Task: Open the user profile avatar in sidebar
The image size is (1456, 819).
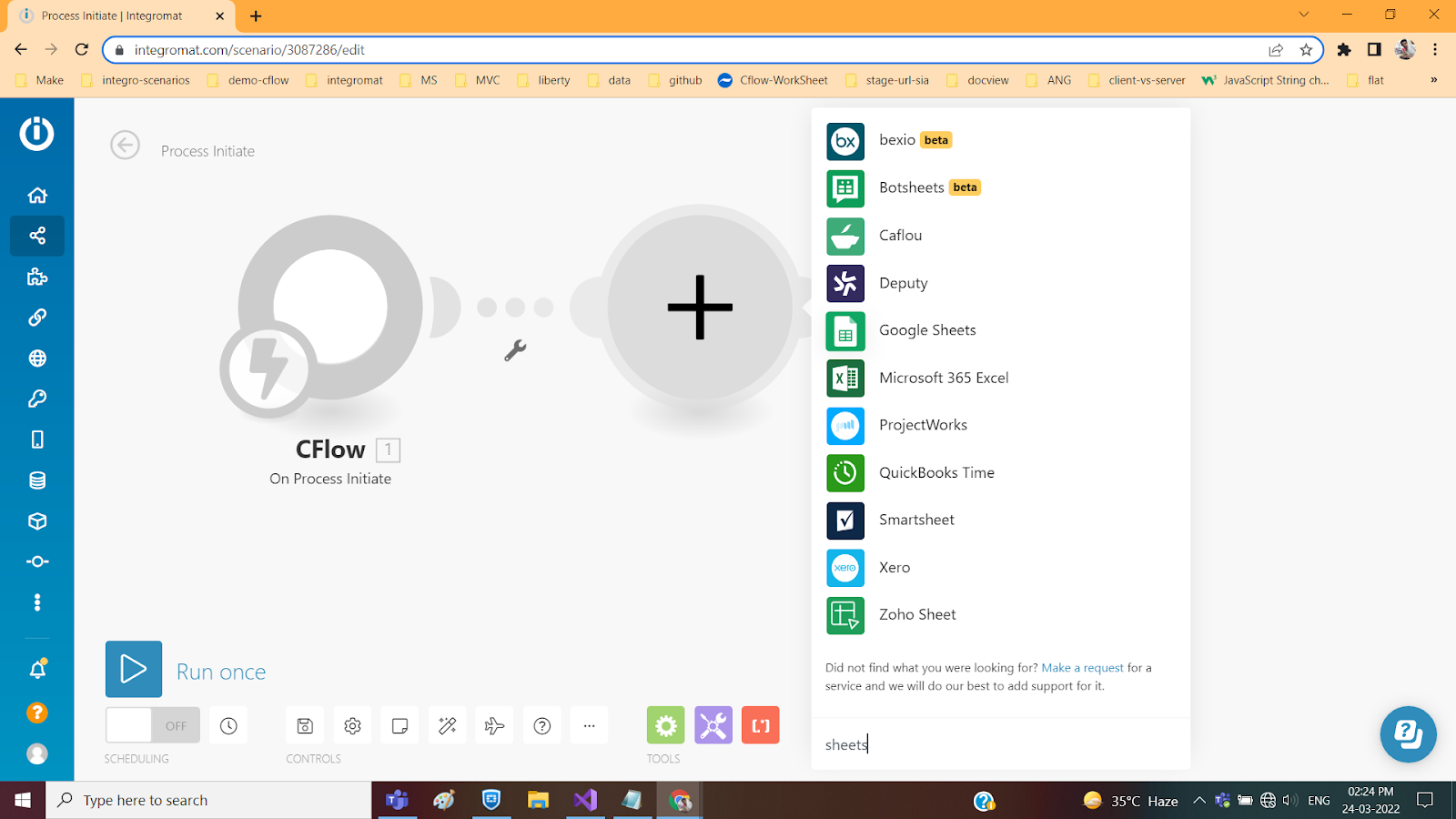Action: point(37,753)
